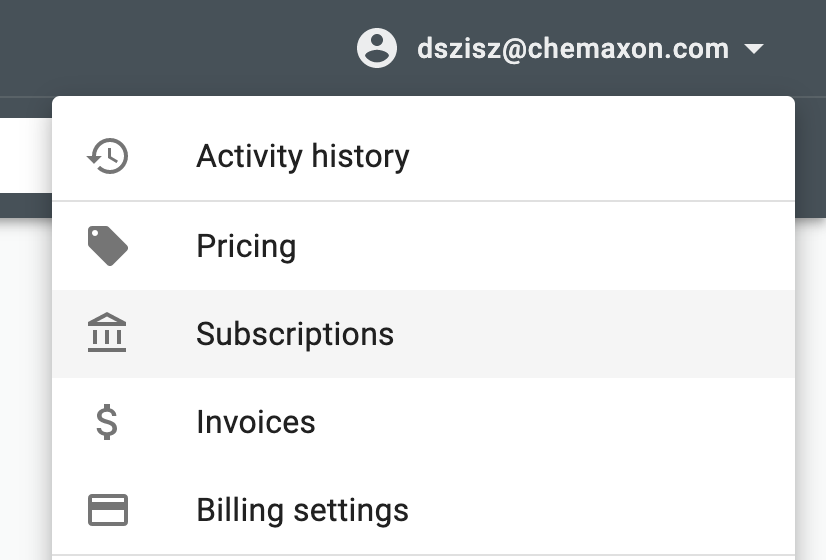
Task: Open the Invoices menu item
Action: (256, 422)
